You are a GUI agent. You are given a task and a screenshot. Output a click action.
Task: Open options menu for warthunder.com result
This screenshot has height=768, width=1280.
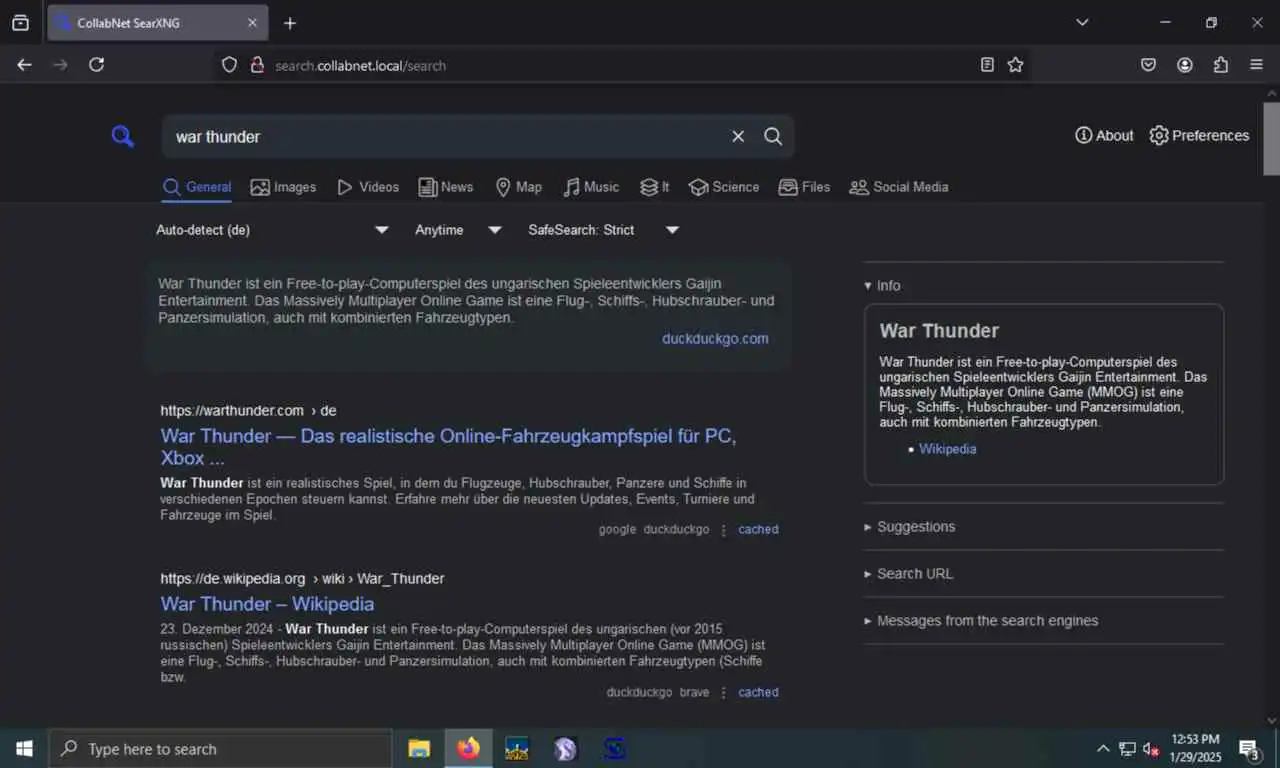[724, 530]
